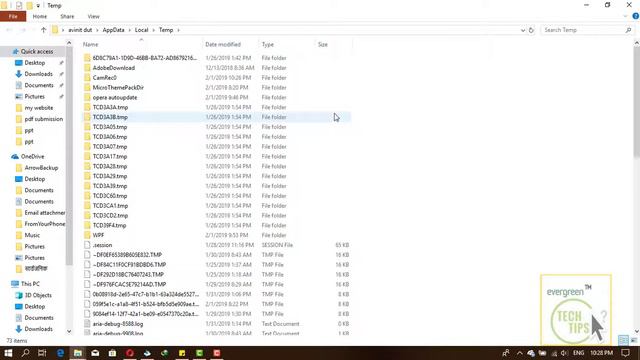This screenshot has height=360, width=640.
Task: Refresh the Temp folder view
Action: click(x=531, y=30)
